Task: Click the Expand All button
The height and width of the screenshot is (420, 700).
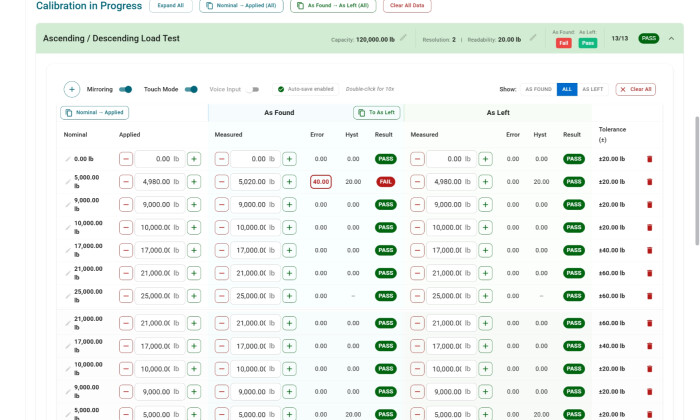Action: pos(171,6)
